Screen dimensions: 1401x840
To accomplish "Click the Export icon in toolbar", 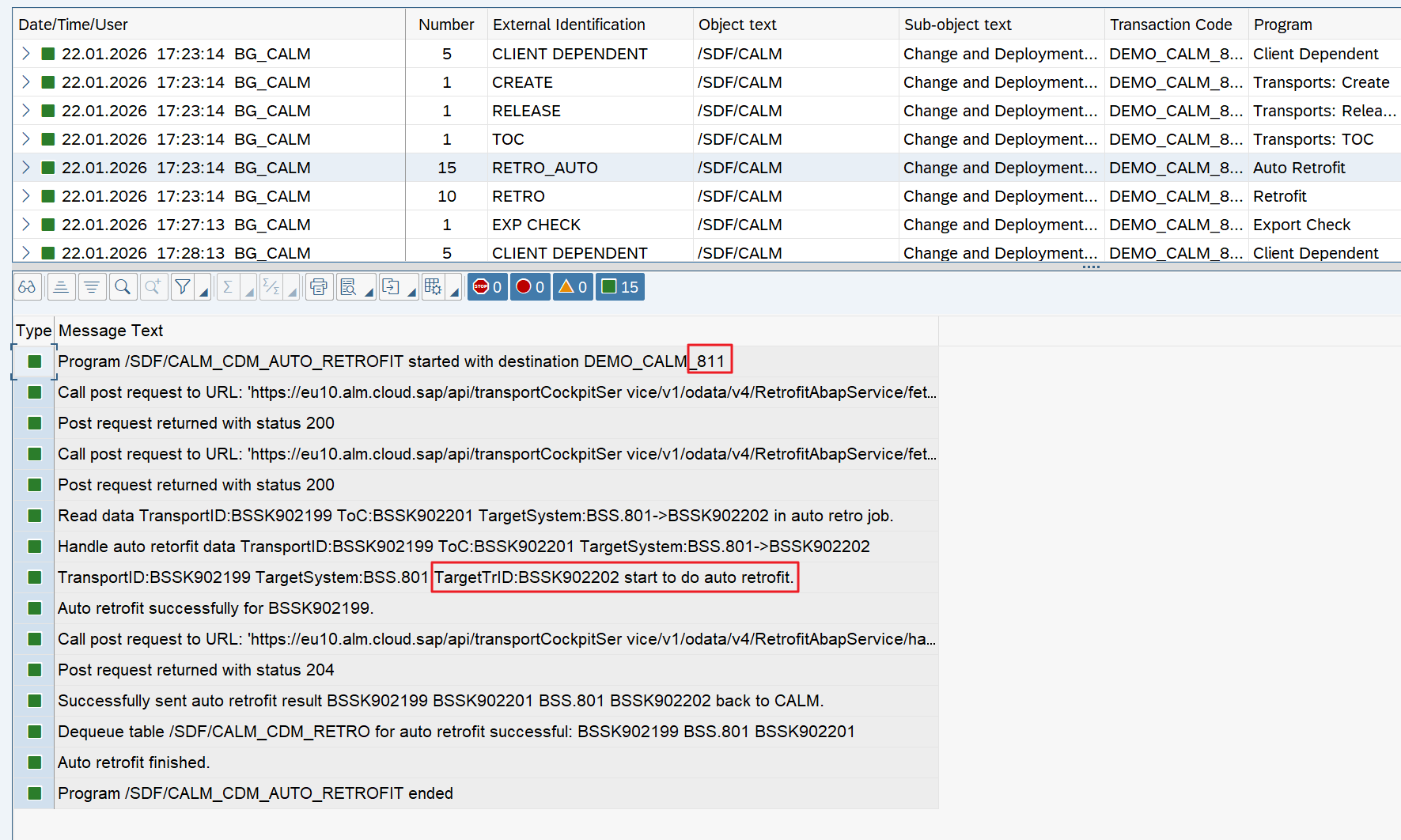I will tap(391, 287).
